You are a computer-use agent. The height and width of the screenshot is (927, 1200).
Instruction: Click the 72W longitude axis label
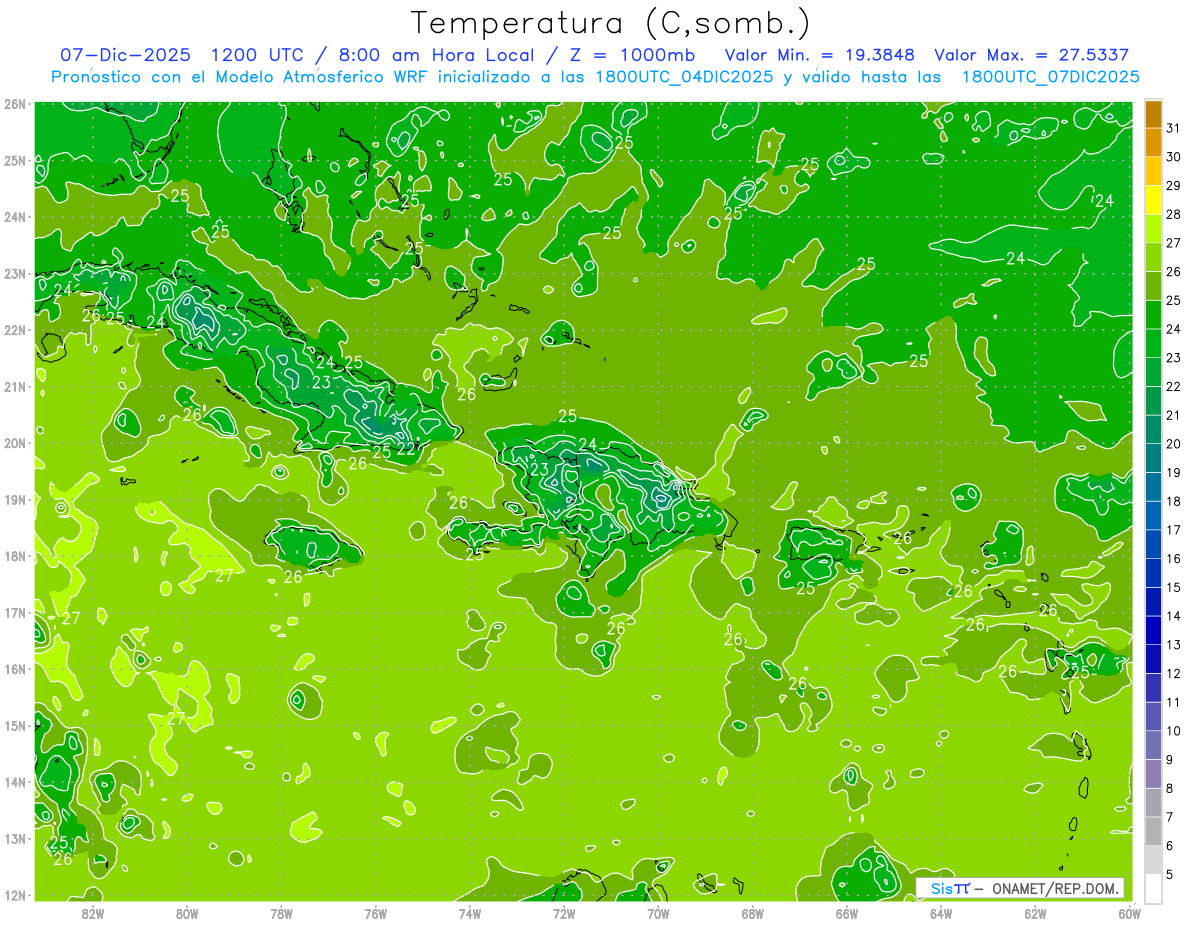coord(564,913)
